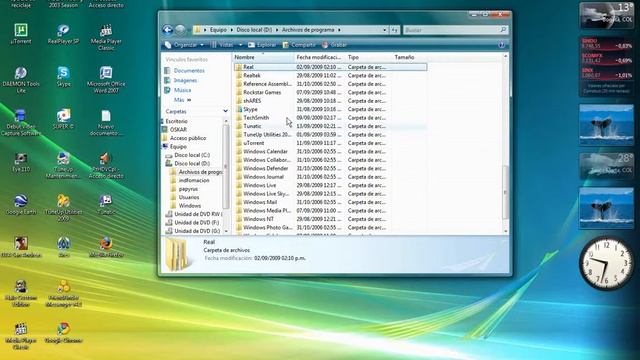Screen dimensions: 640x360
Task: Open Microsoft Office Word 2007 shortcut
Action: point(106,80)
